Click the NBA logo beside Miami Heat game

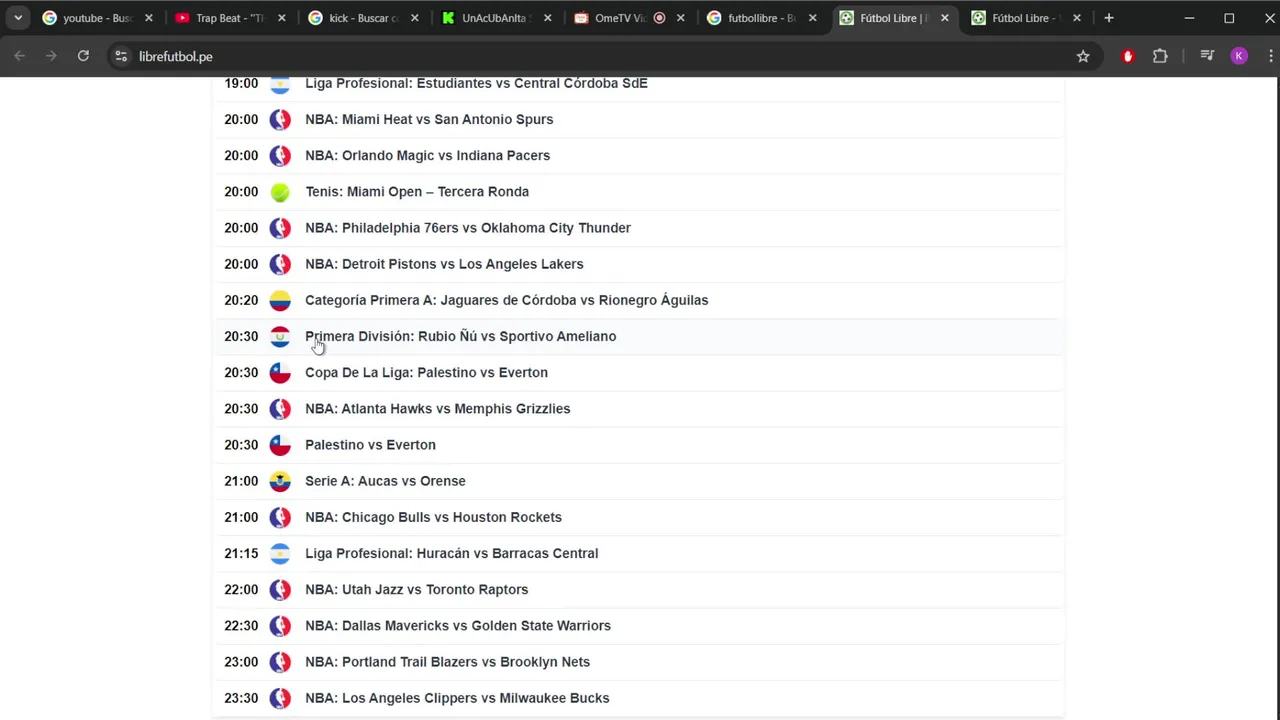click(280, 119)
